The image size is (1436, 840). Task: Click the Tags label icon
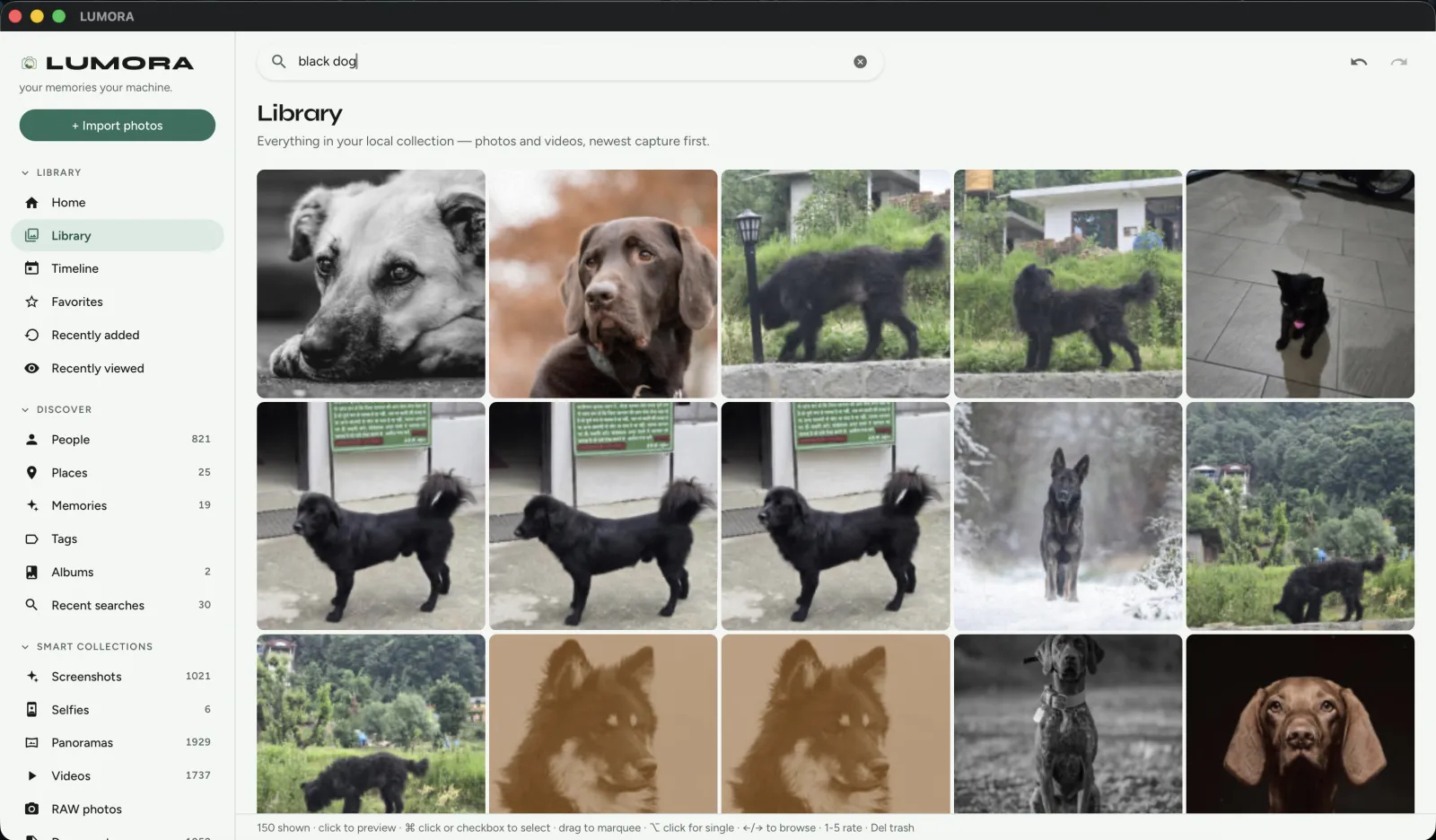(x=31, y=538)
